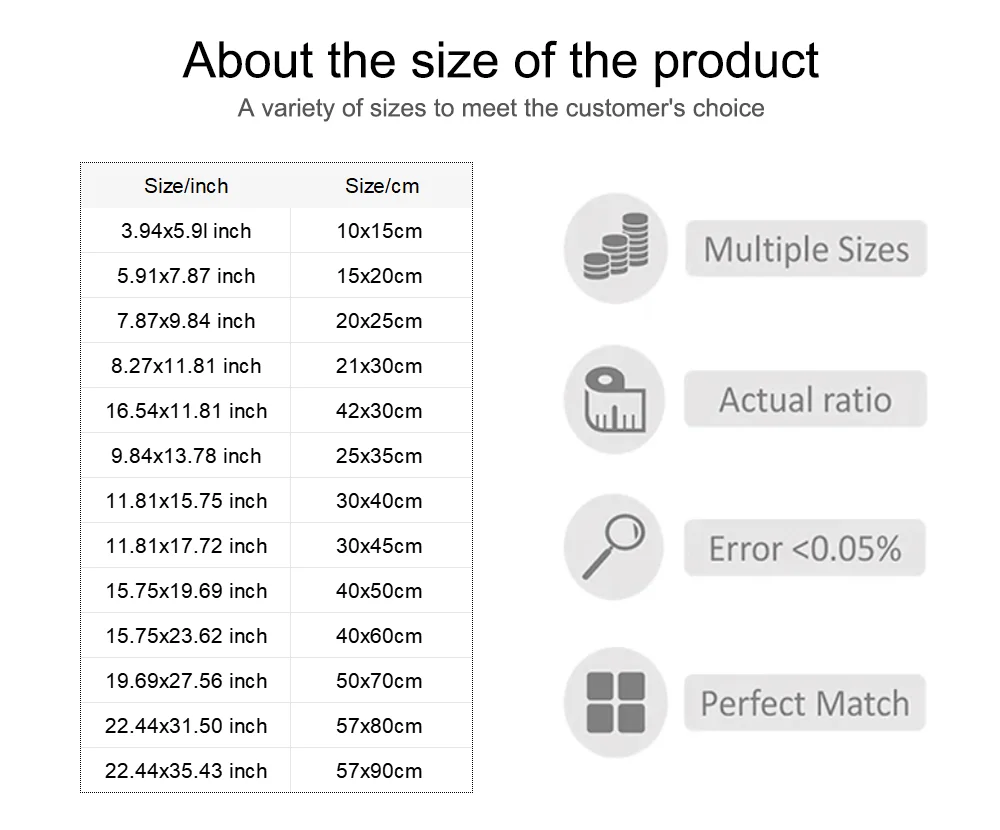Choose the 8.27x11.81 inch size
This screenshot has height=830, width=1000.
click(186, 366)
